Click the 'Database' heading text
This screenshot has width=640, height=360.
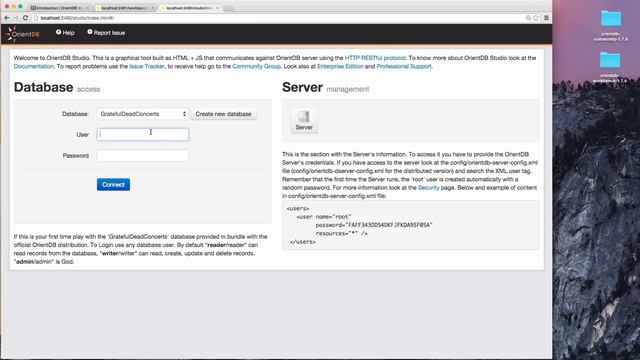click(43, 87)
